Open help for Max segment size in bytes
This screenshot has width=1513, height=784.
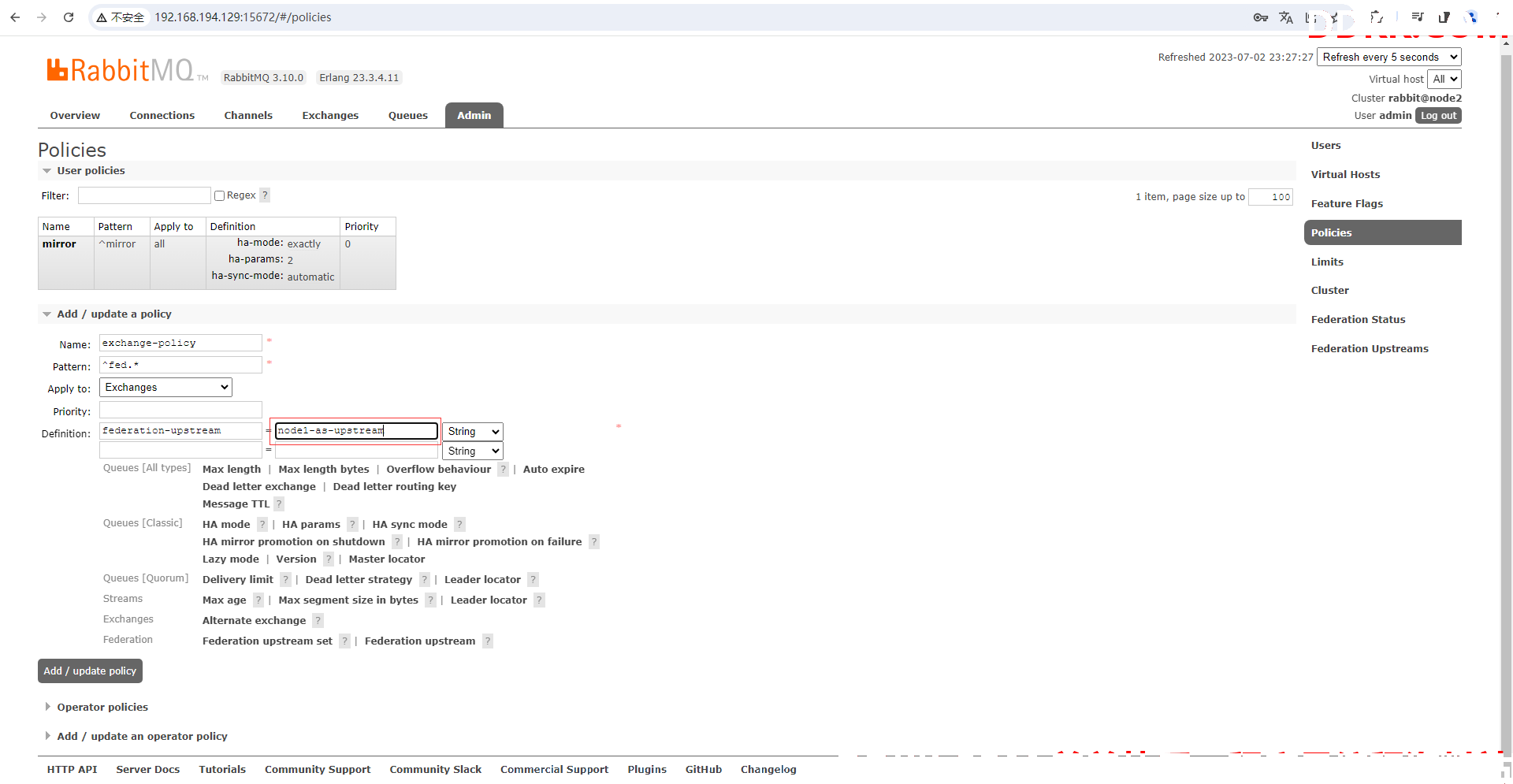pos(431,600)
